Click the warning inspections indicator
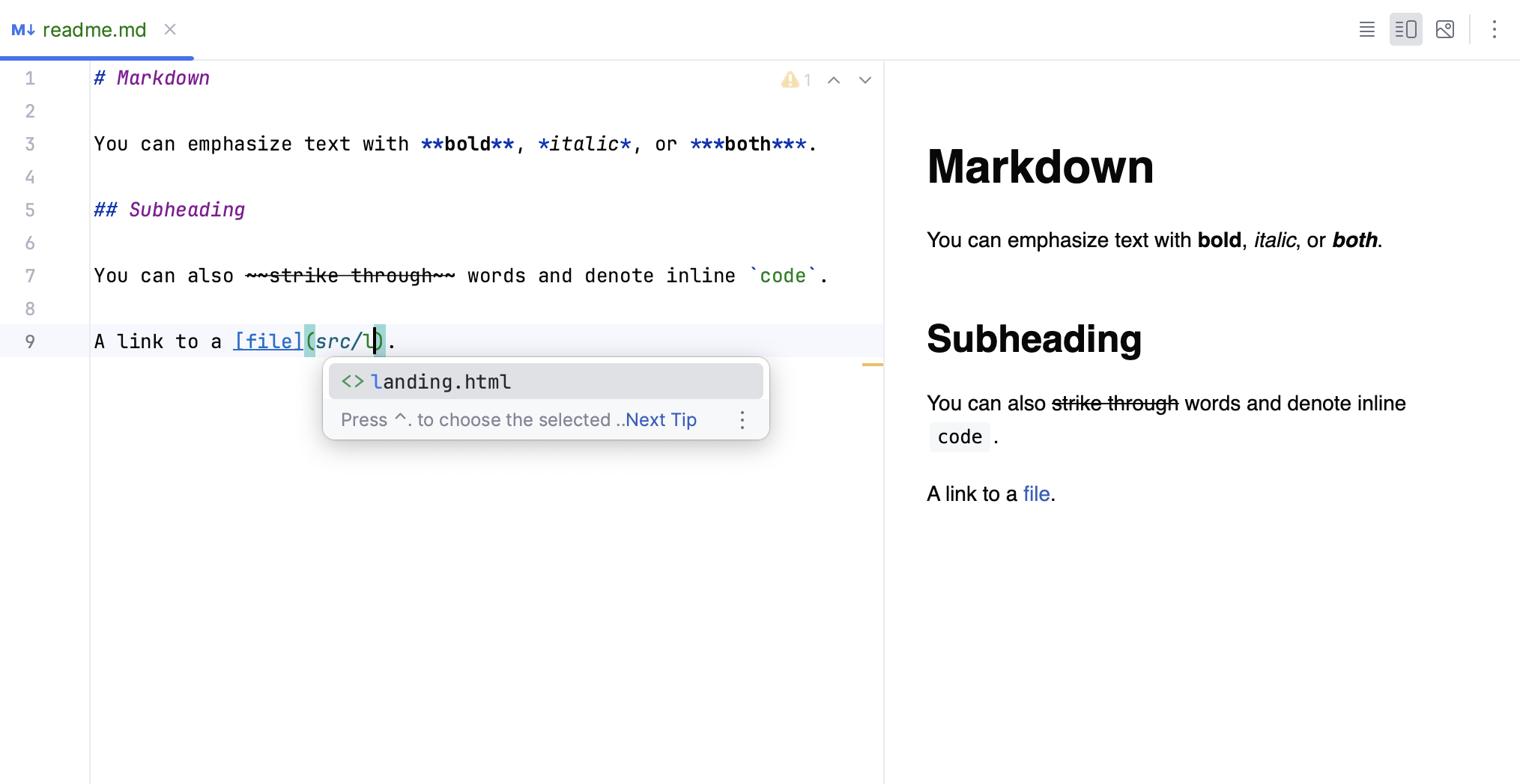Viewport: 1520px width, 784px height. 796,79
